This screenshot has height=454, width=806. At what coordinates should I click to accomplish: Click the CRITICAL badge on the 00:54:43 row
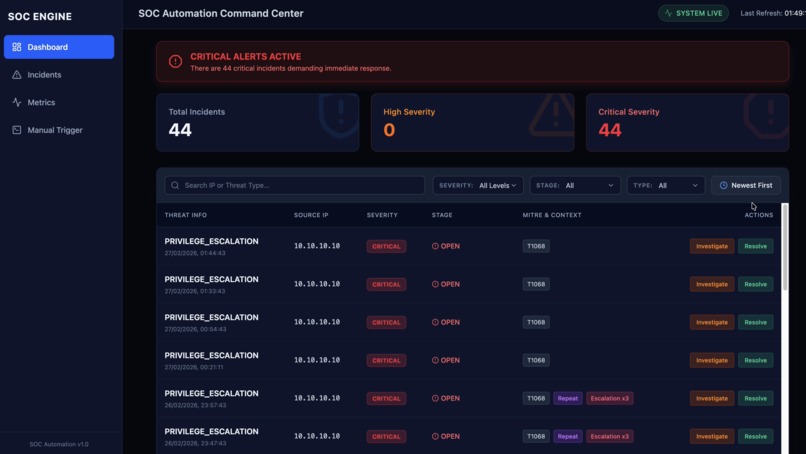coord(386,322)
